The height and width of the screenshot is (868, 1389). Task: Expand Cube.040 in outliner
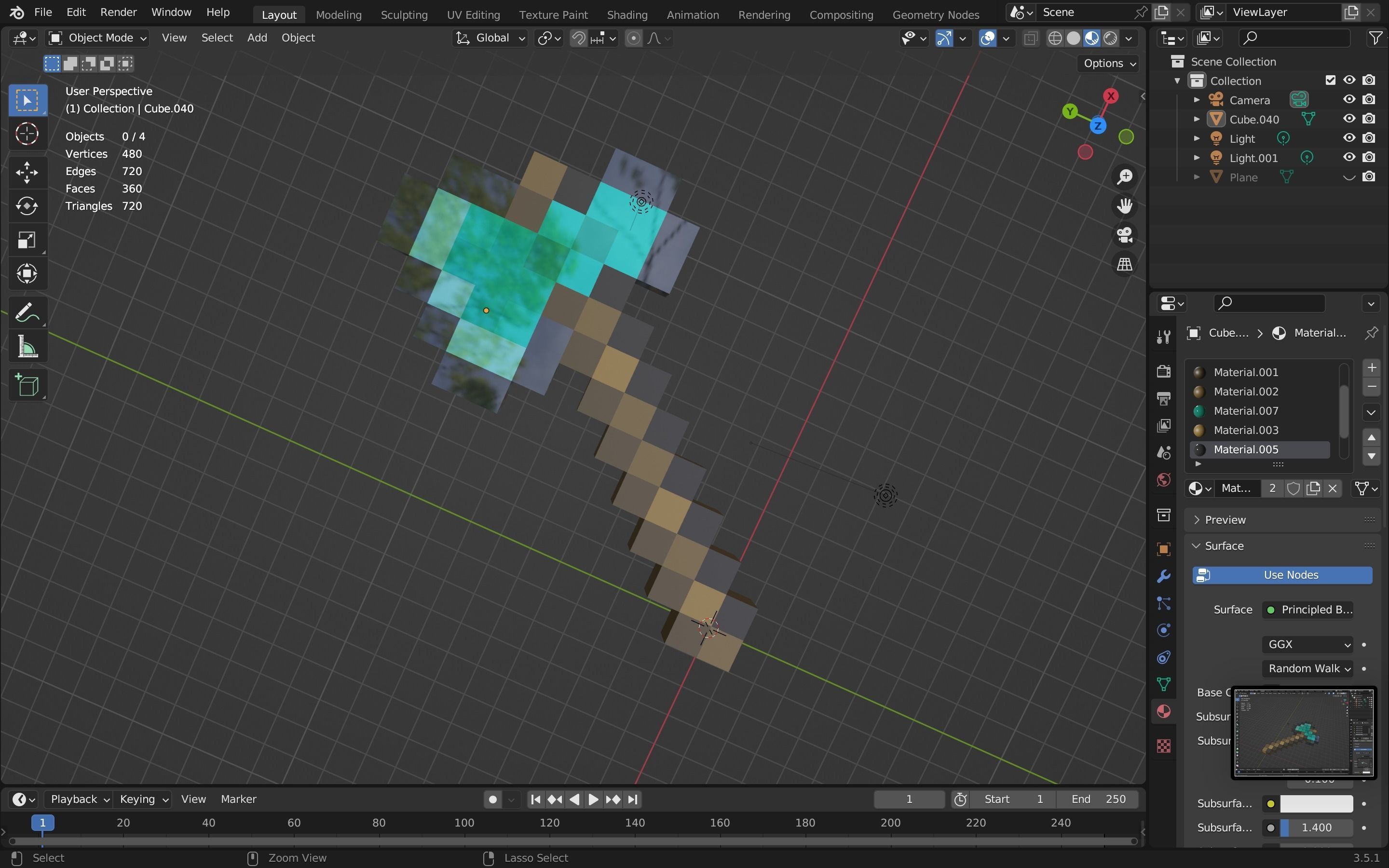coord(1196,119)
